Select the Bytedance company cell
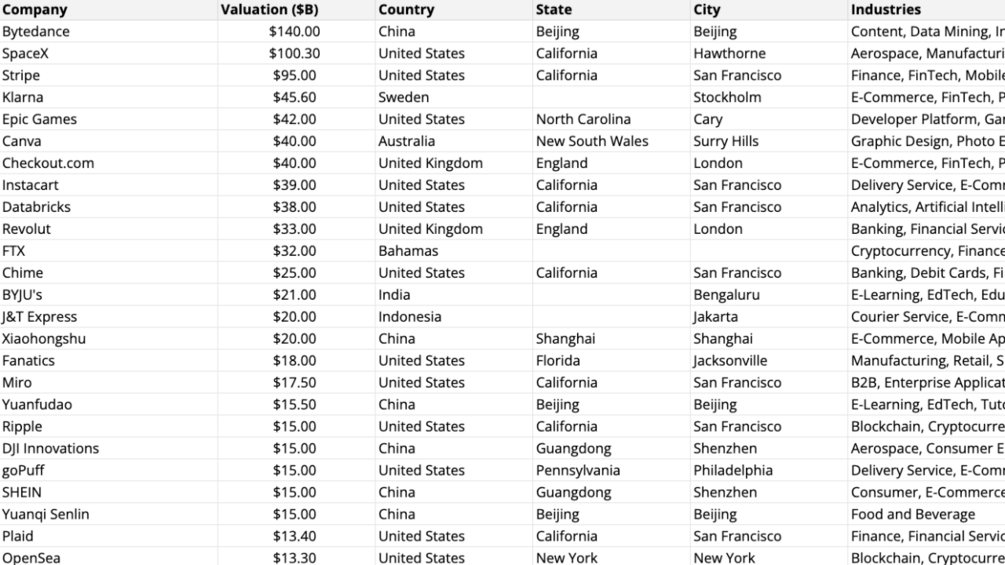 pos(108,31)
